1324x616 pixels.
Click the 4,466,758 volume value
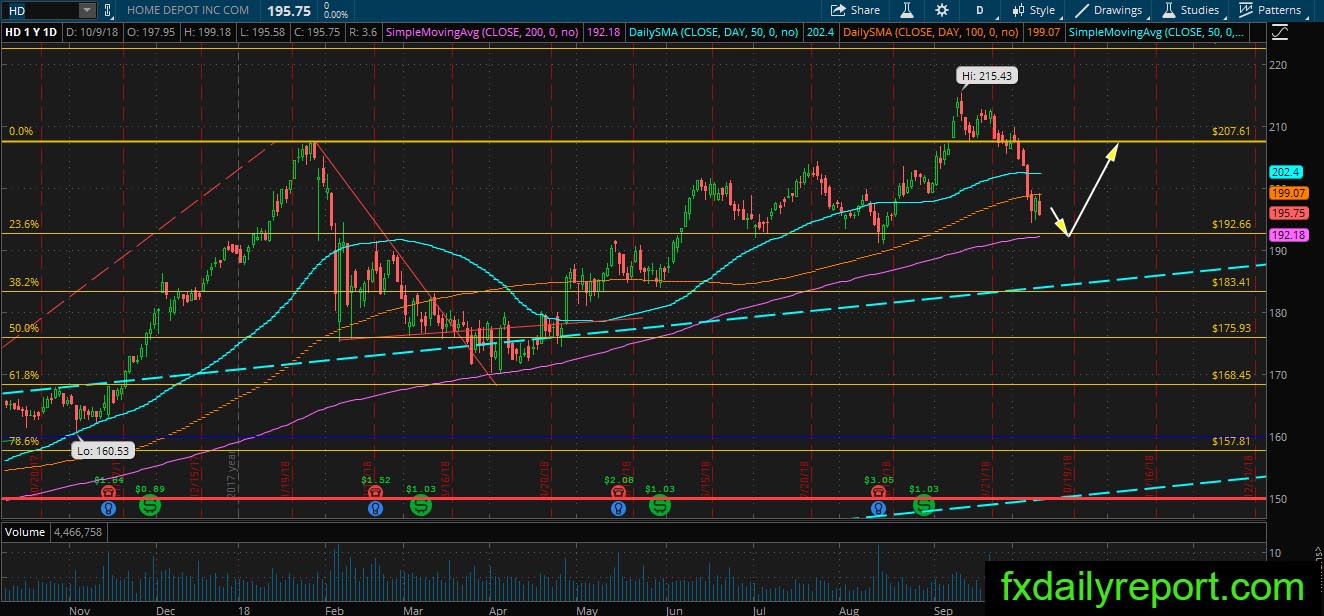(x=77, y=532)
